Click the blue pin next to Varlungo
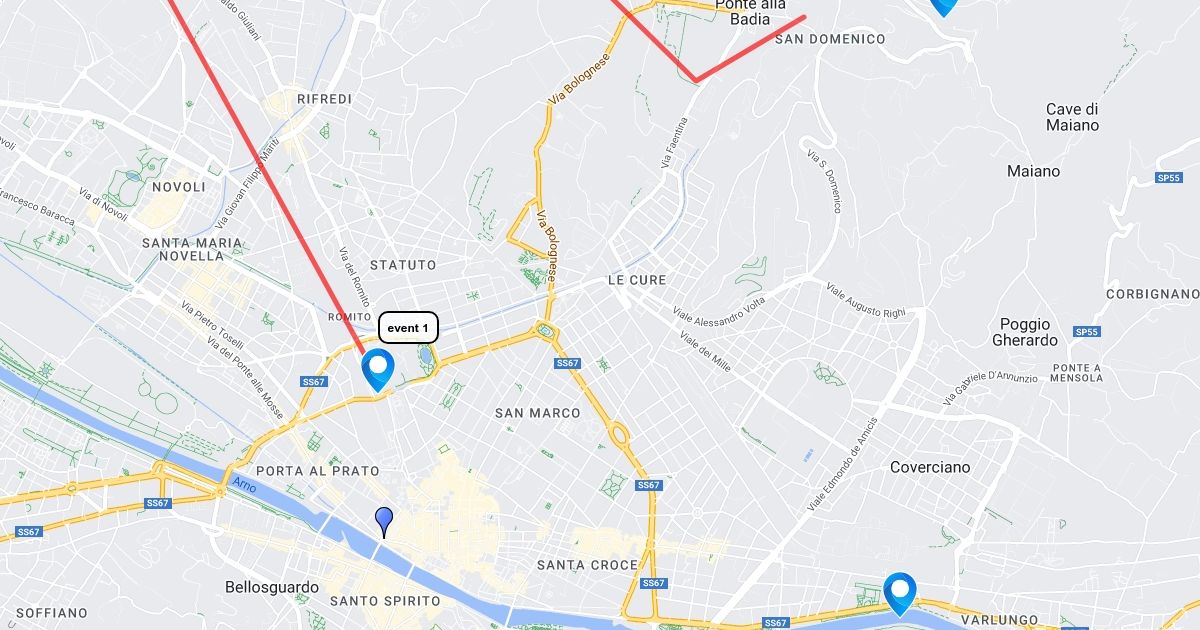1200x630 pixels. click(900, 593)
